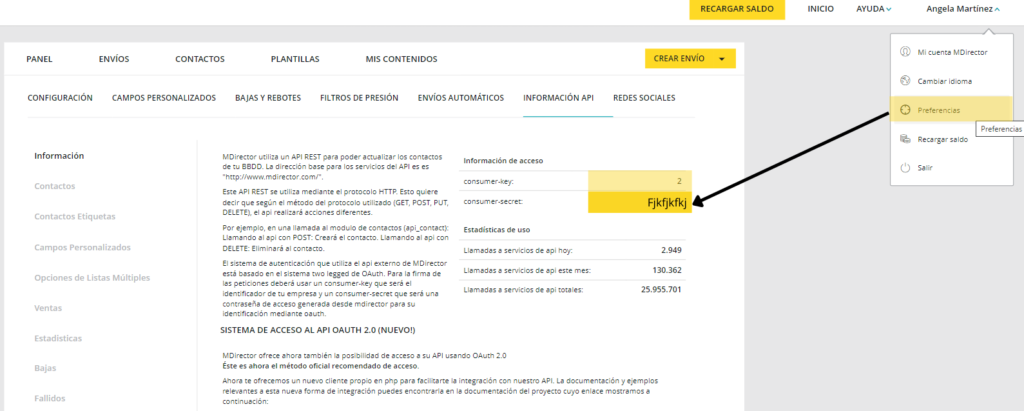Click the 2.949 api calls today value
The image size is (1024, 411).
pos(671,250)
